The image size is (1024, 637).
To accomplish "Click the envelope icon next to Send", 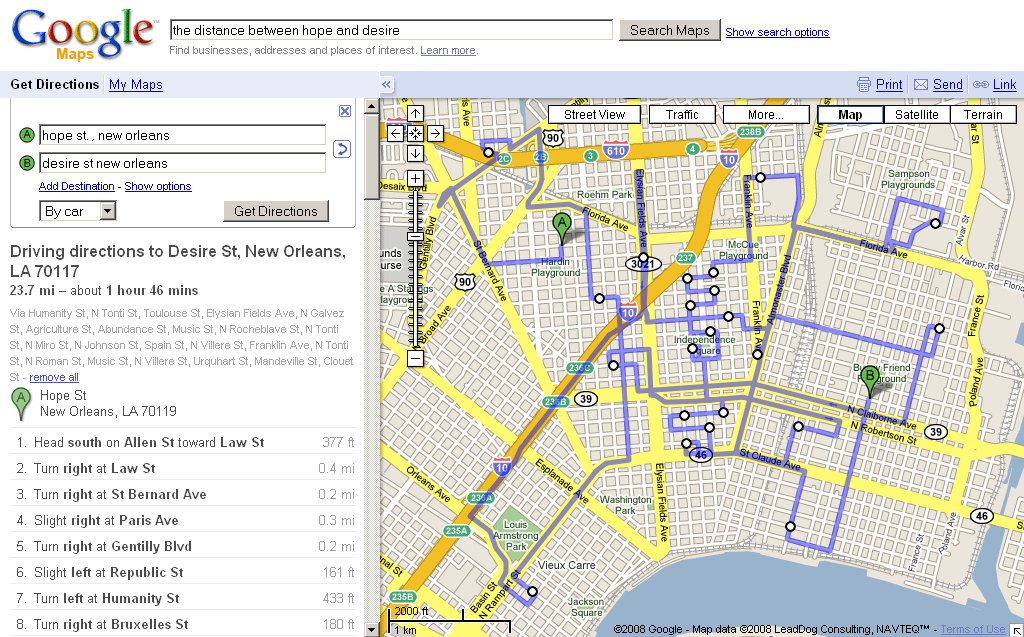I will (921, 84).
